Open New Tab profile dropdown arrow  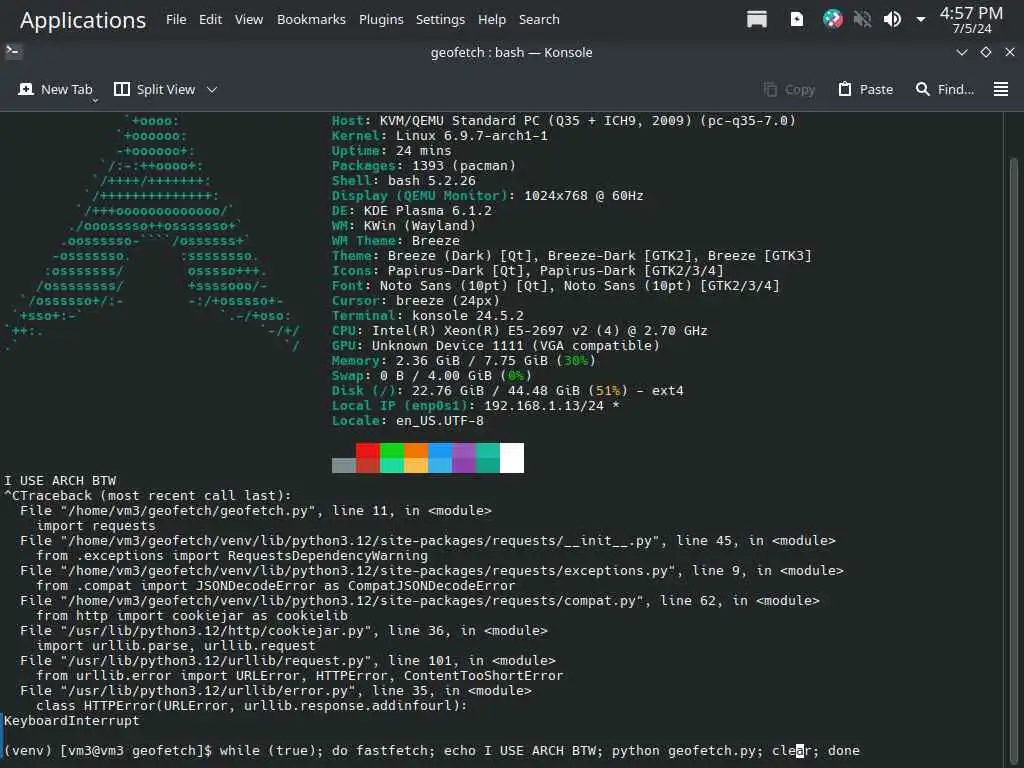pos(95,100)
